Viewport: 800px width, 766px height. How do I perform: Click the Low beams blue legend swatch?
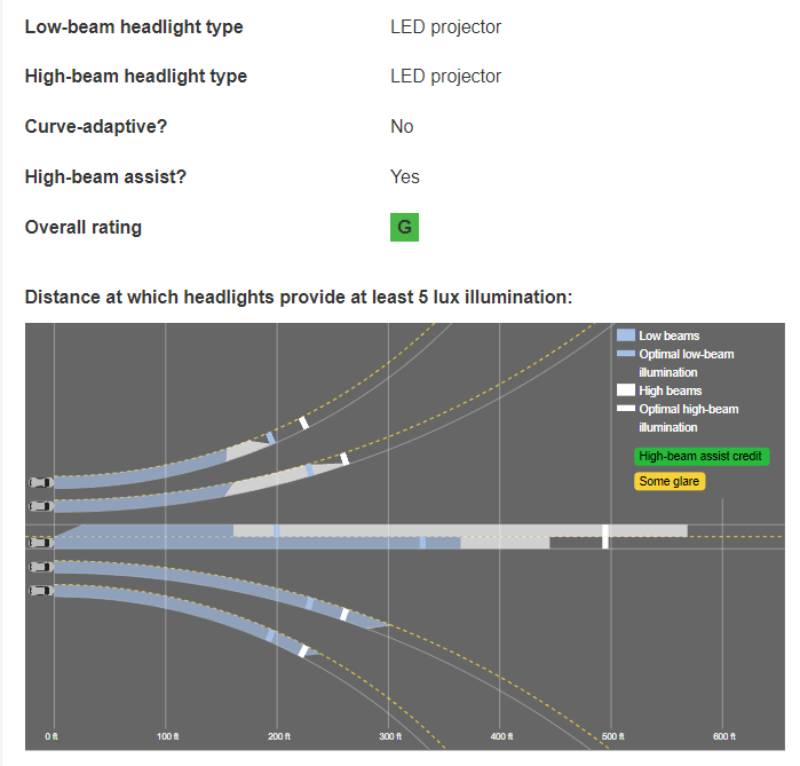coord(626,335)
